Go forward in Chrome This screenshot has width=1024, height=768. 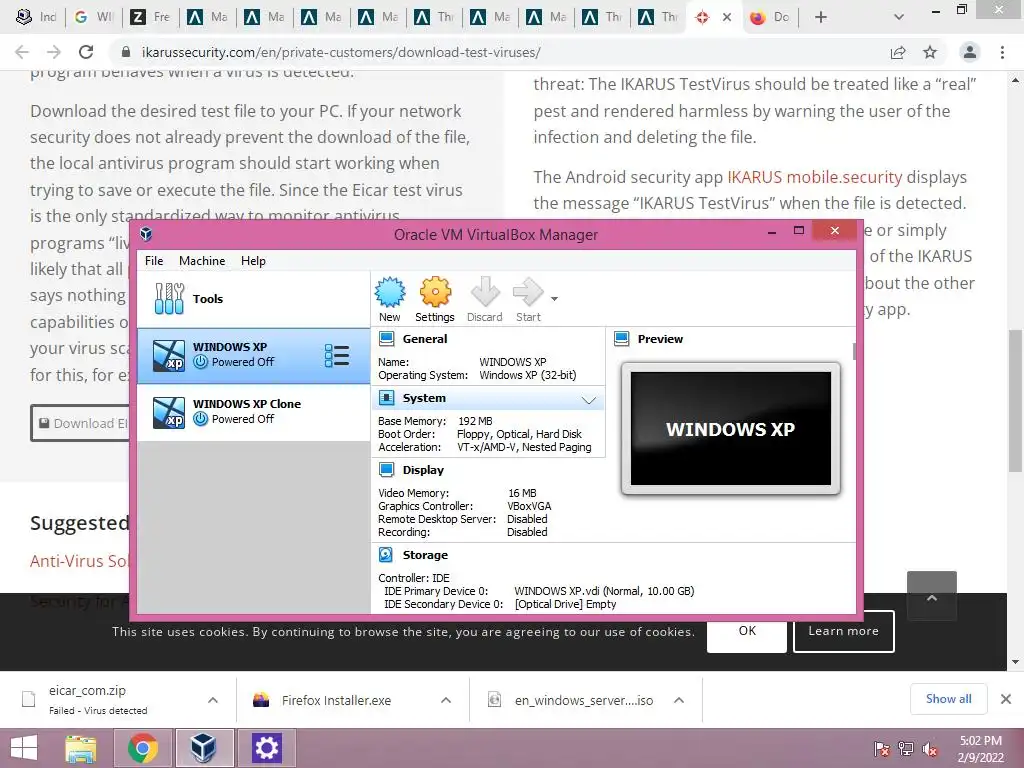(54, 52)
